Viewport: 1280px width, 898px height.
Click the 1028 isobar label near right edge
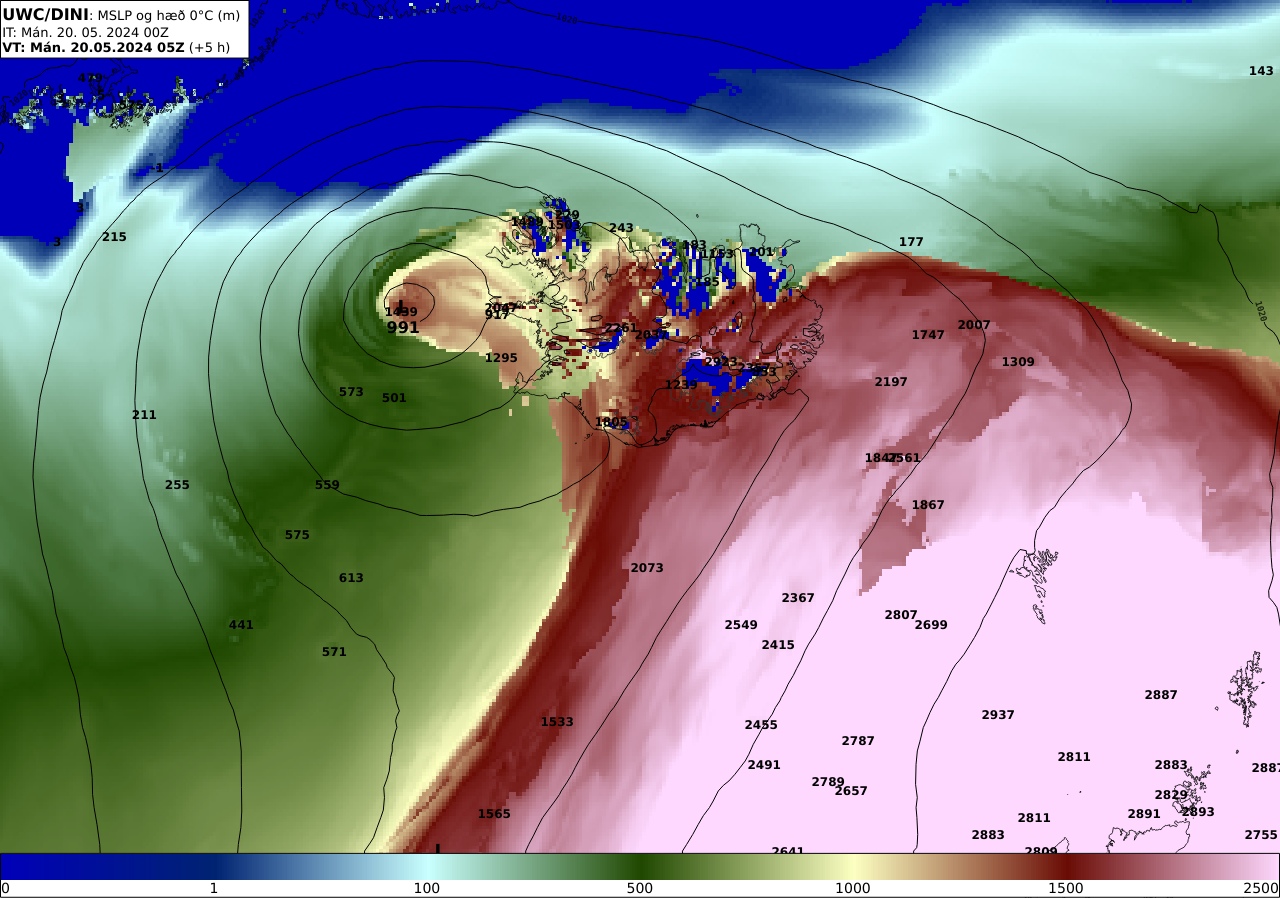(1261, 312)
